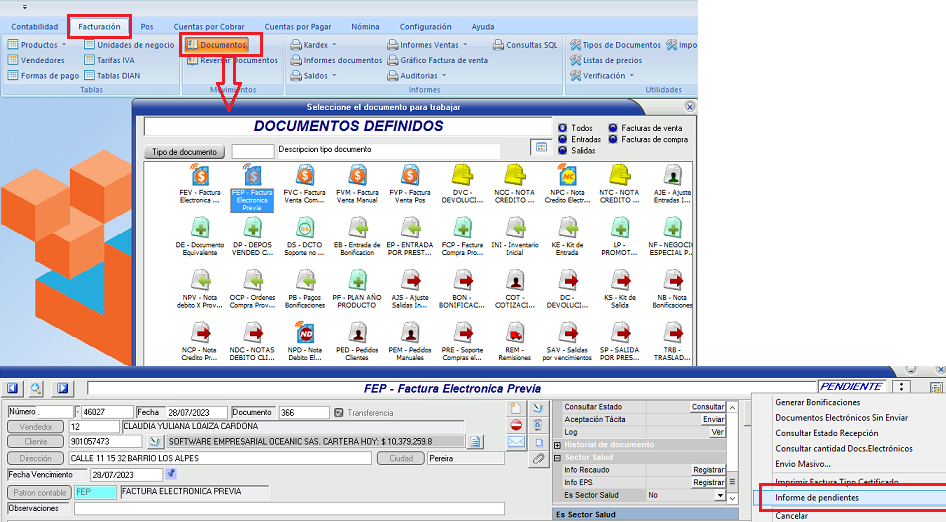Open the Es Sector Salud dropdown

pos(719,495)
